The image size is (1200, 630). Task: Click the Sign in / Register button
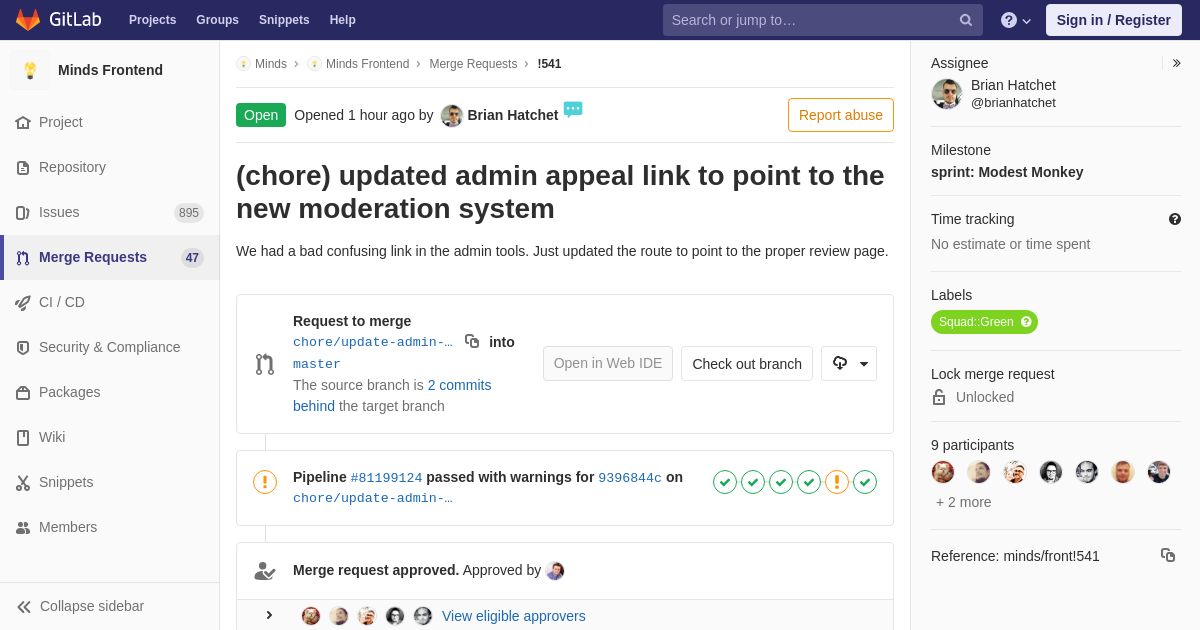pos(1114,20)
